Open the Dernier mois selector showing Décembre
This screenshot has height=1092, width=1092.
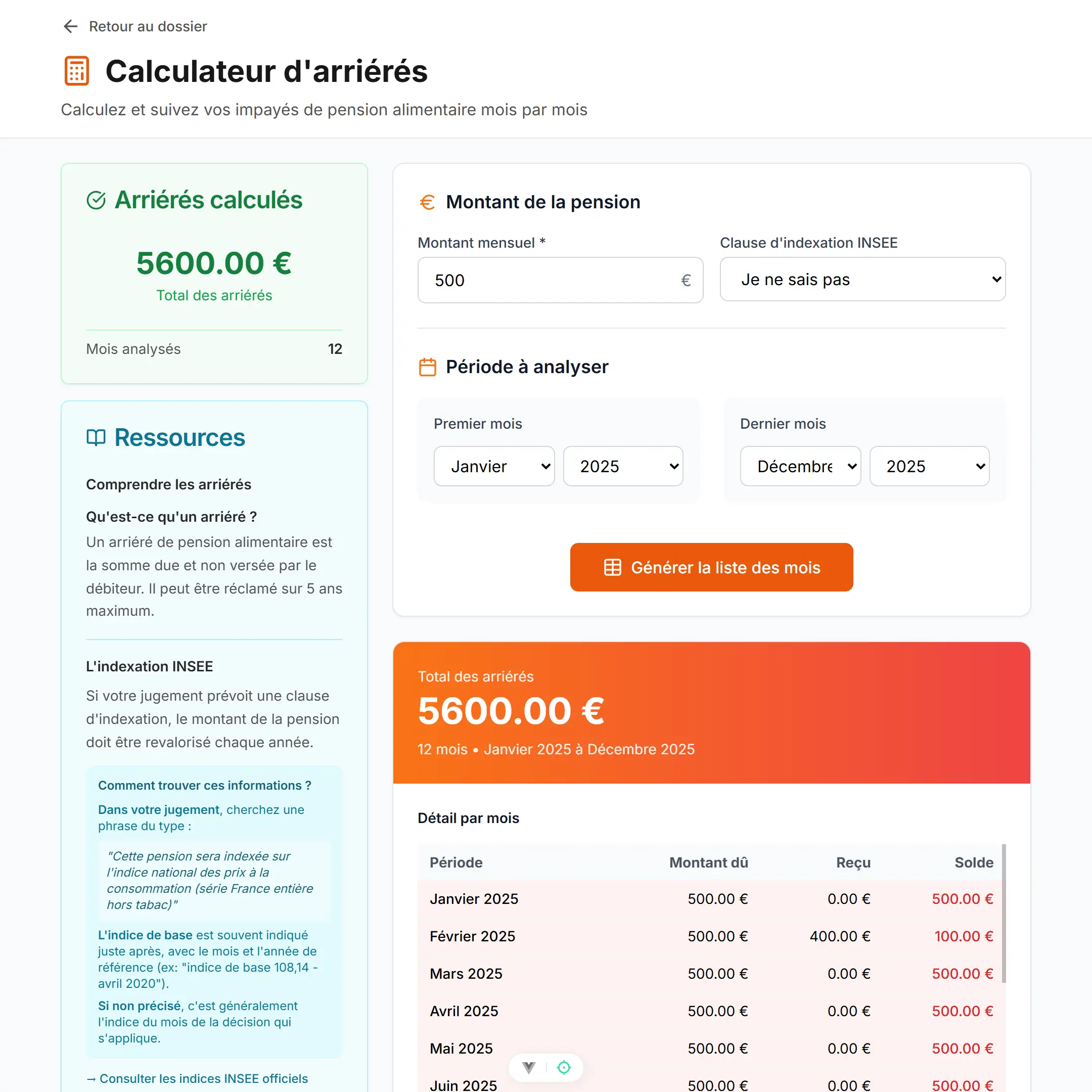800,466
